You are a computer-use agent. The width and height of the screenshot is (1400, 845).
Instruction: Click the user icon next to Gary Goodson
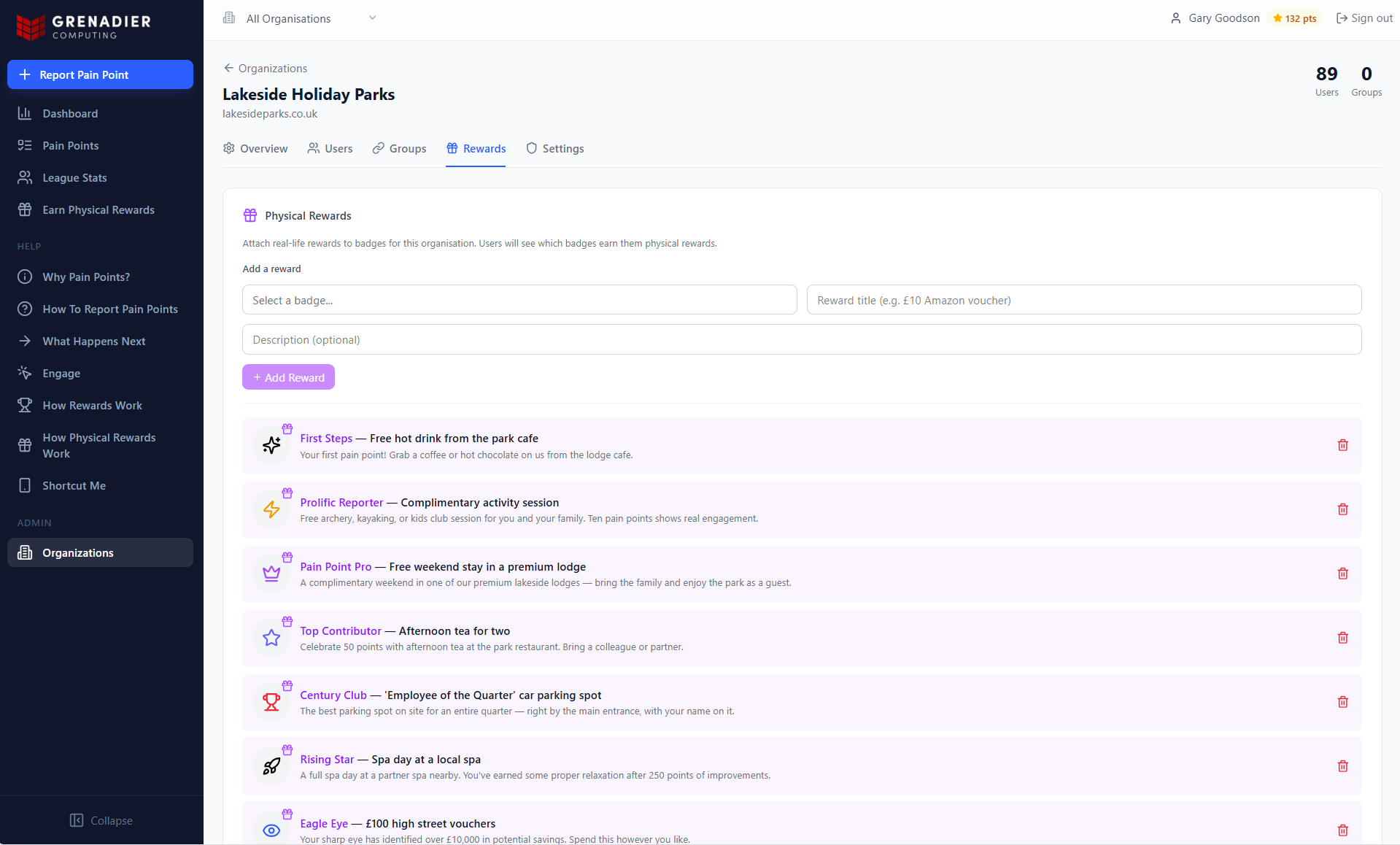[1175, 18]
